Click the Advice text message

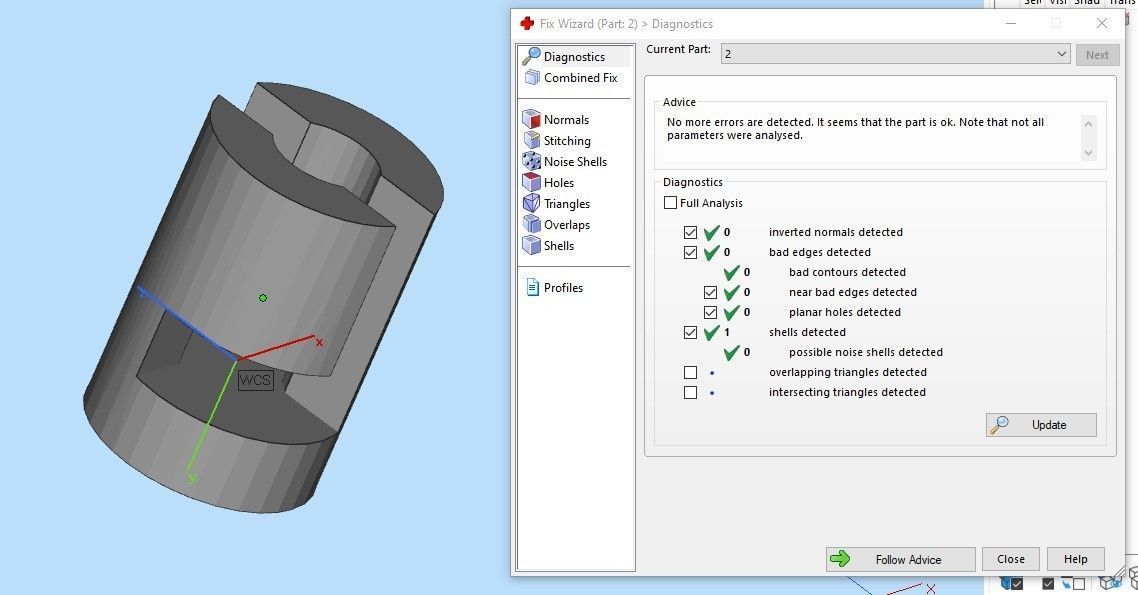pyautogui.click(x=855, y=128)
